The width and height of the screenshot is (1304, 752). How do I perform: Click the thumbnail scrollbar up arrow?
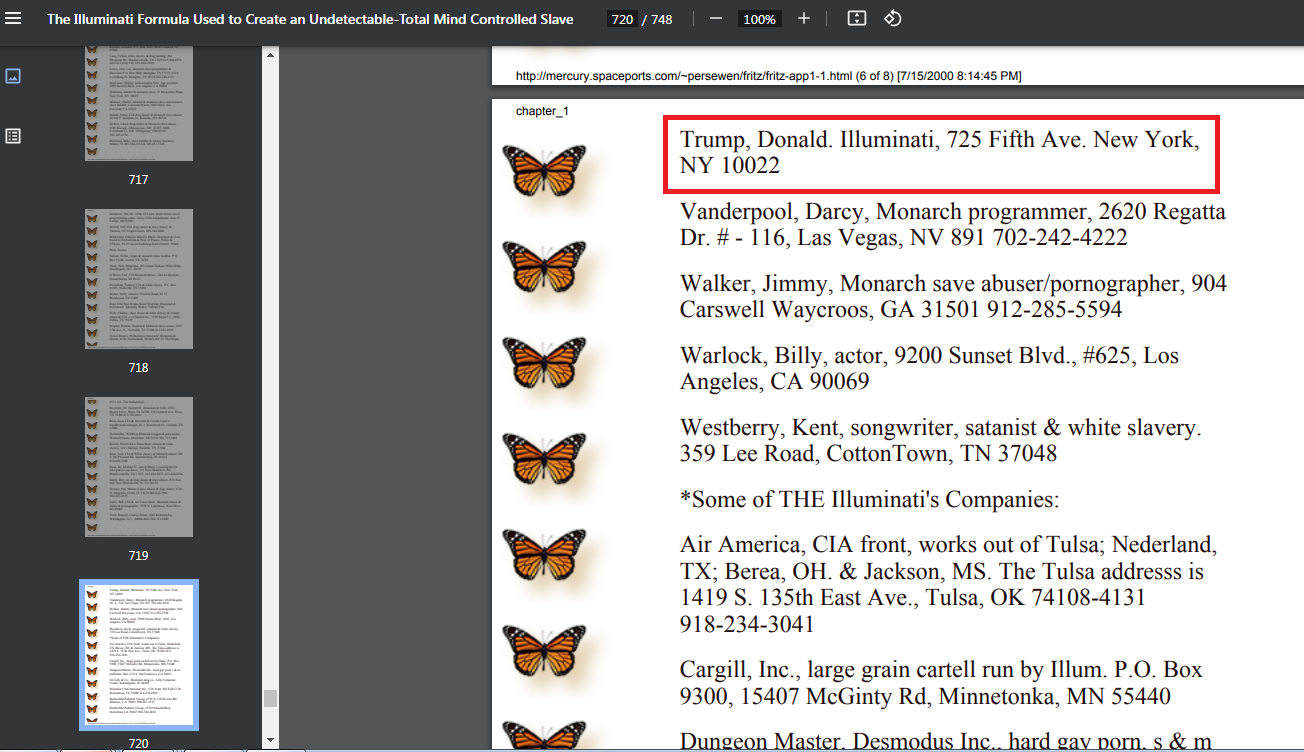point(270,53)
